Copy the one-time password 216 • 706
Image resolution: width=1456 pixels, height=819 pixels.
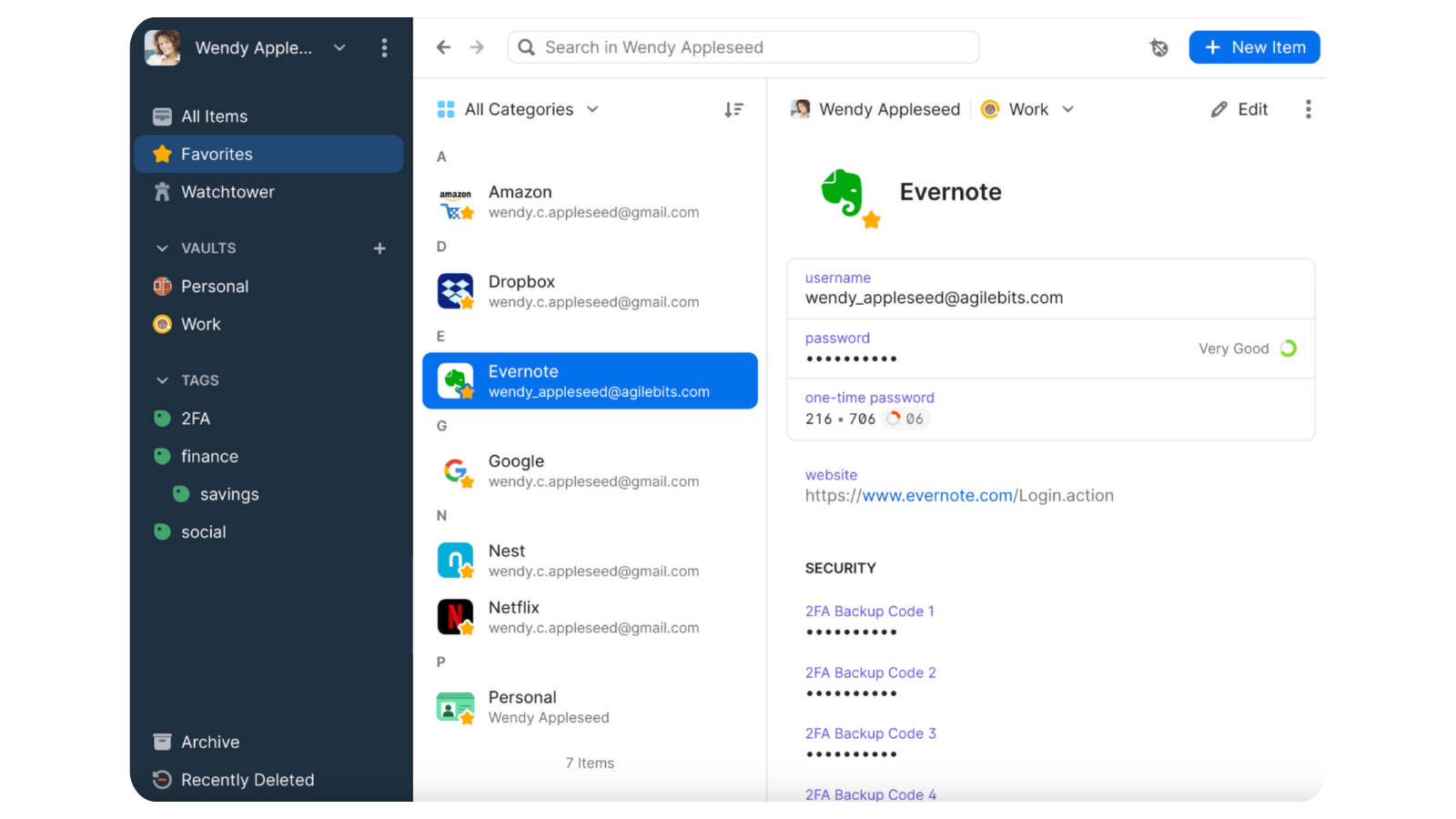point(840,419)
